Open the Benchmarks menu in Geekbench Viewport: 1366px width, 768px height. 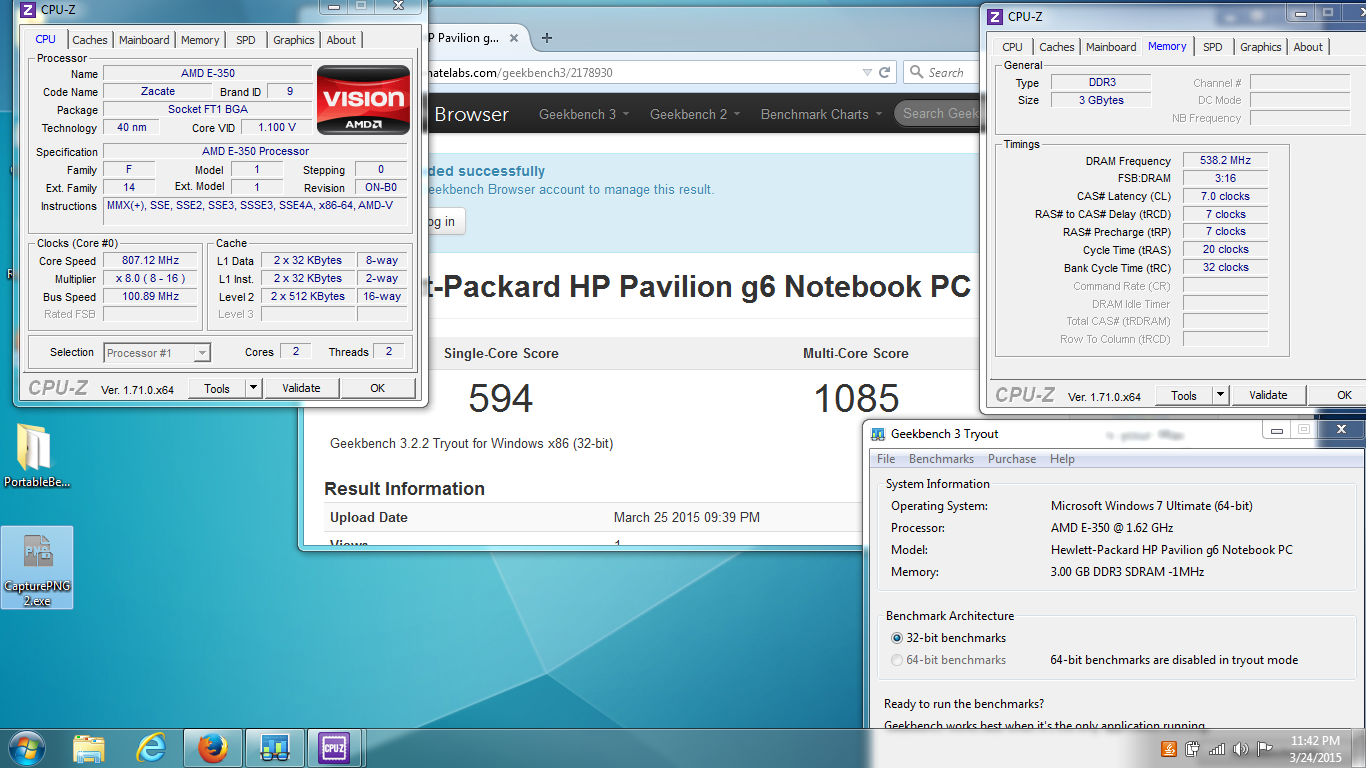(x=941, y=459)
